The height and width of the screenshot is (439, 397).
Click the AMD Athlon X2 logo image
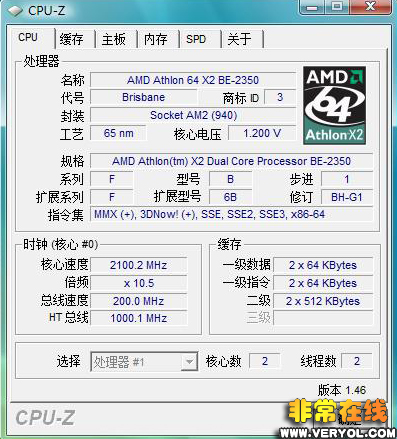(334, 105)
